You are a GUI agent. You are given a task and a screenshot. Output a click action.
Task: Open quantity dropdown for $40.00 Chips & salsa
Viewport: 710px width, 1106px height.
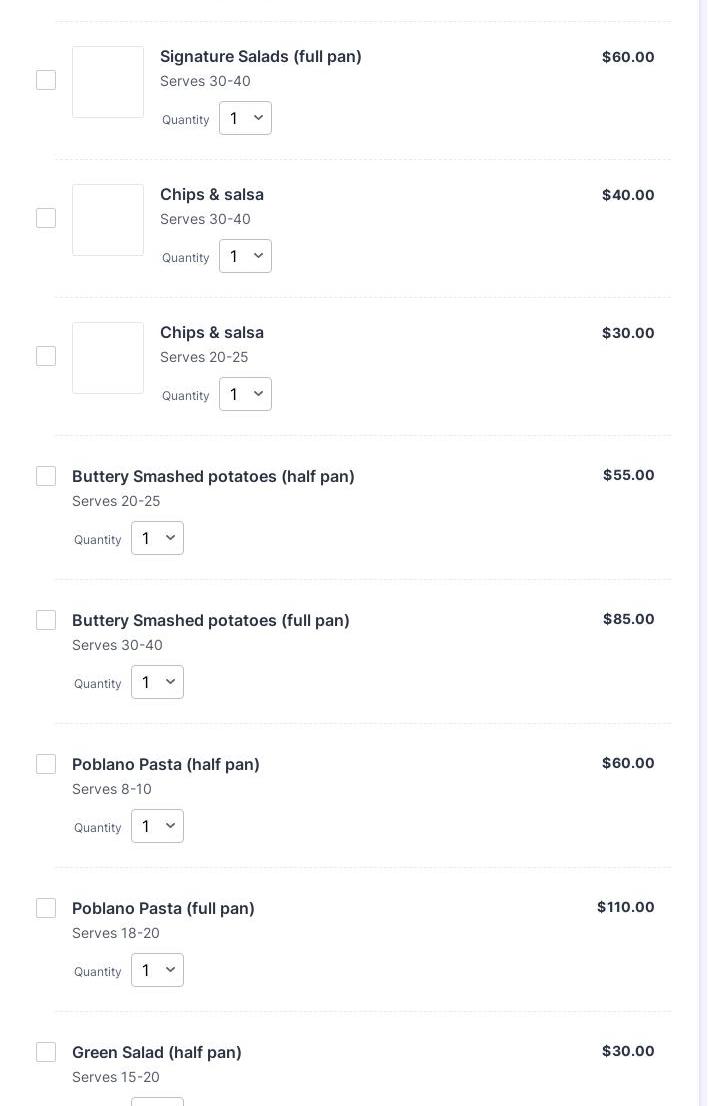(x=245, y=256)
